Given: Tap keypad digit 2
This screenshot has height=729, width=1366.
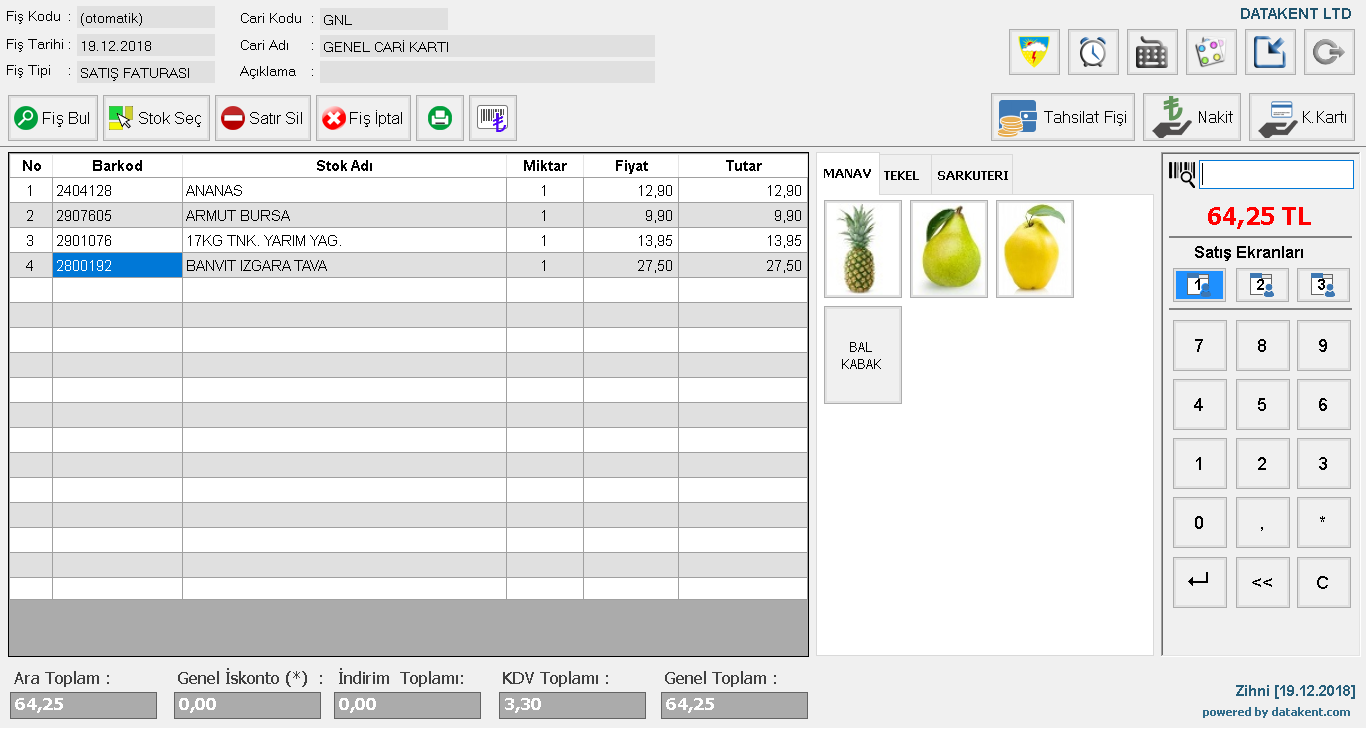Looking at the screenshot, I should coord(1262,464).
